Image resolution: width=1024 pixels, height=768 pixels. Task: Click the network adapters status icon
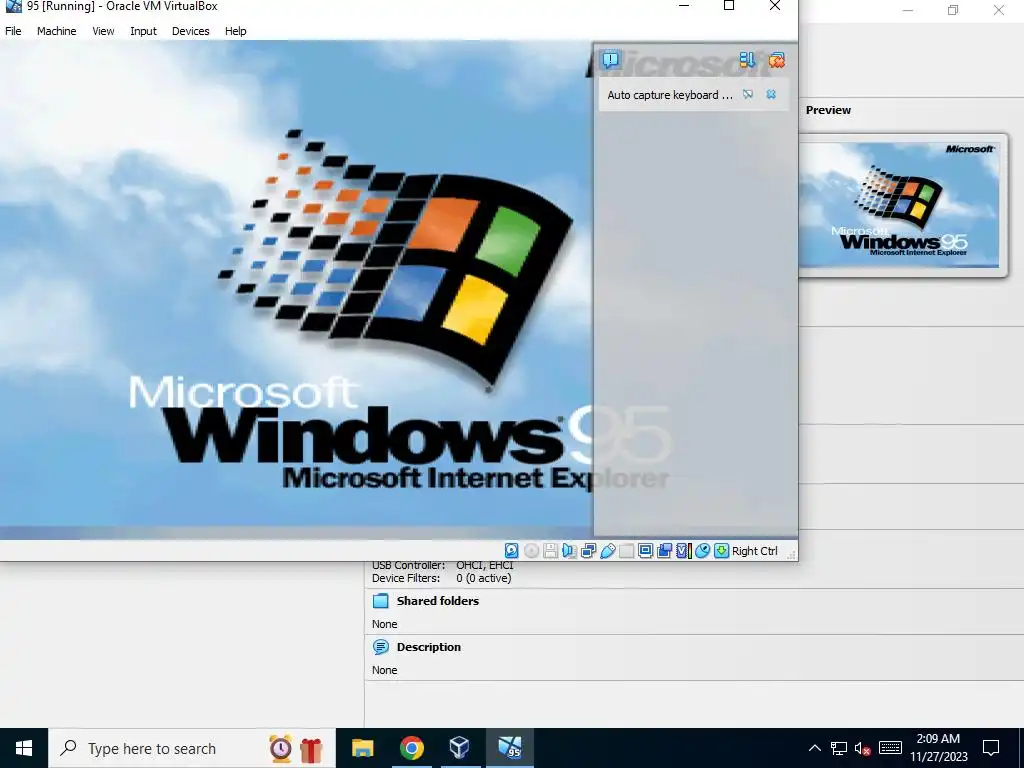[588, 551]
